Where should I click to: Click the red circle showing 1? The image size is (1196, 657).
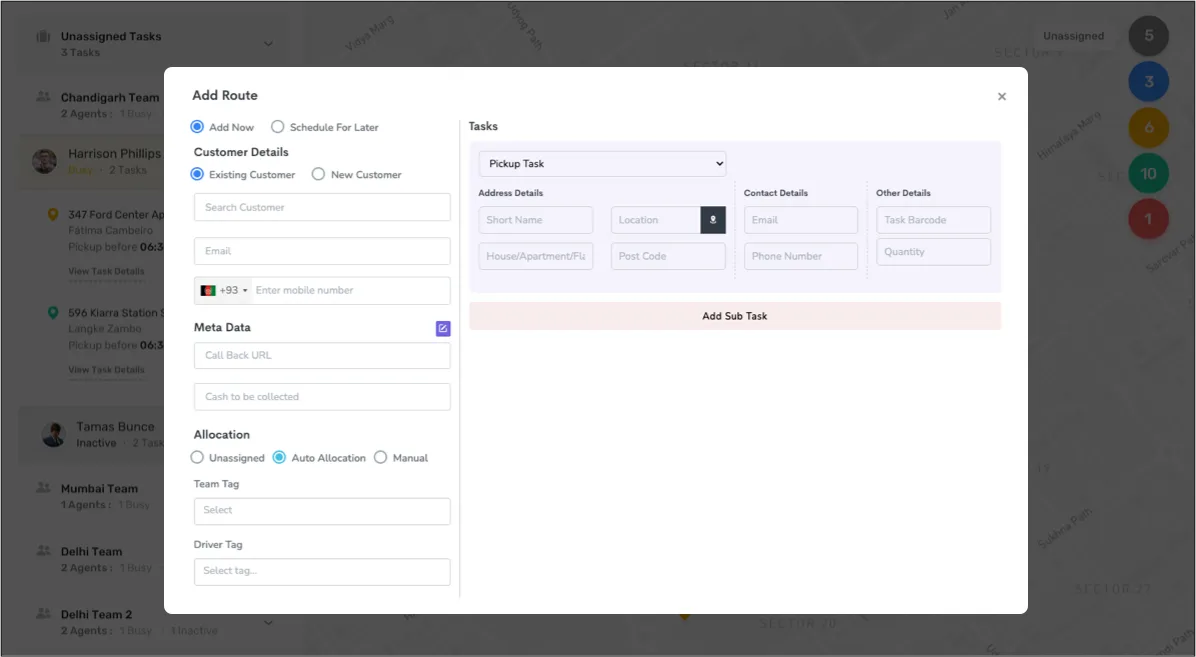pyautogui.click(x=1148, y=219)
